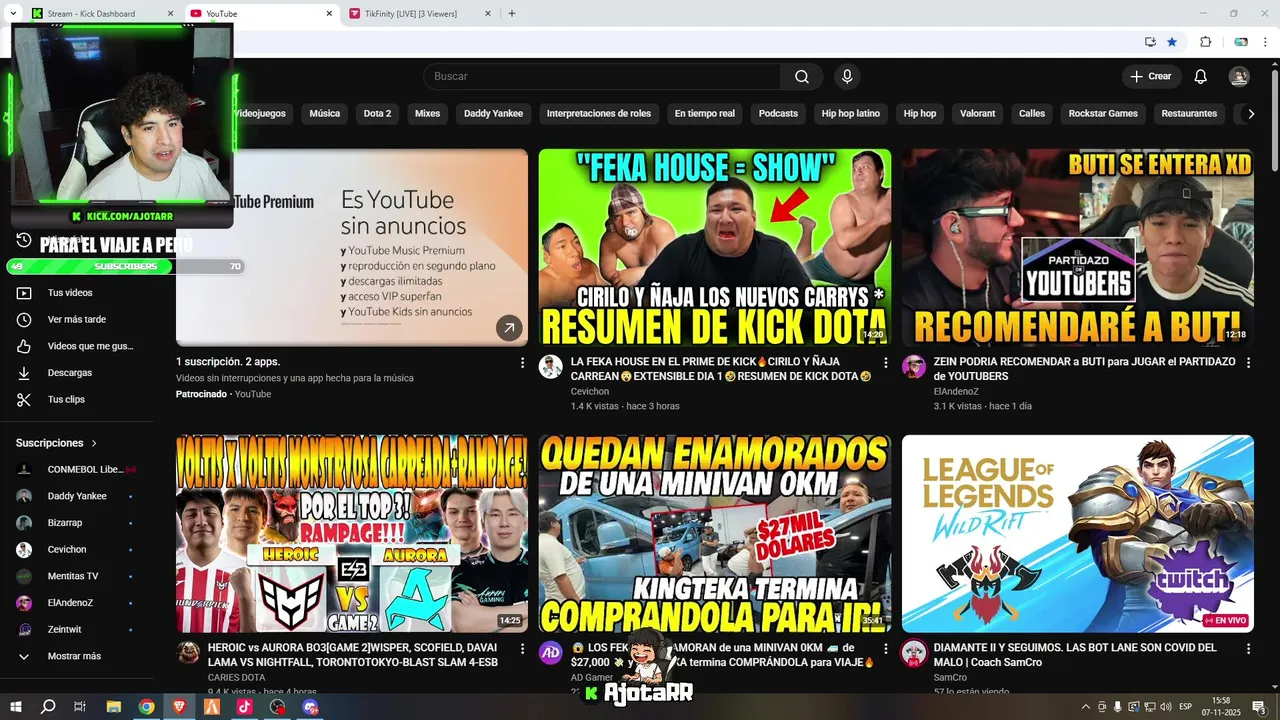Select the Calles filter chip
Image resolution: width=1280 pixels, height=720 pixels.
(1031, 114)
